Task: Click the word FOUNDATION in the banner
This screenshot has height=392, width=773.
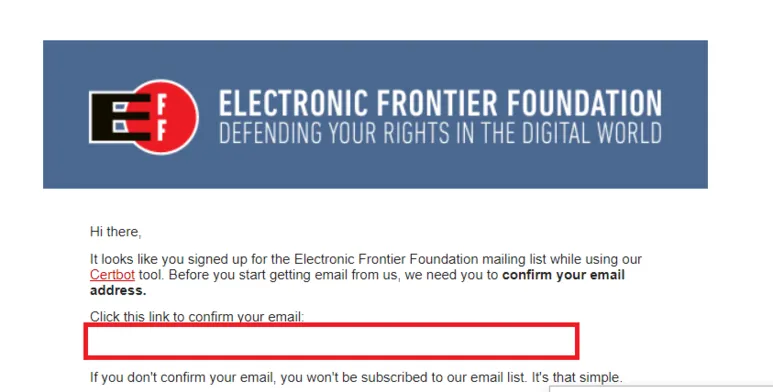Action: pyautogui.click(x=585, y=103)
